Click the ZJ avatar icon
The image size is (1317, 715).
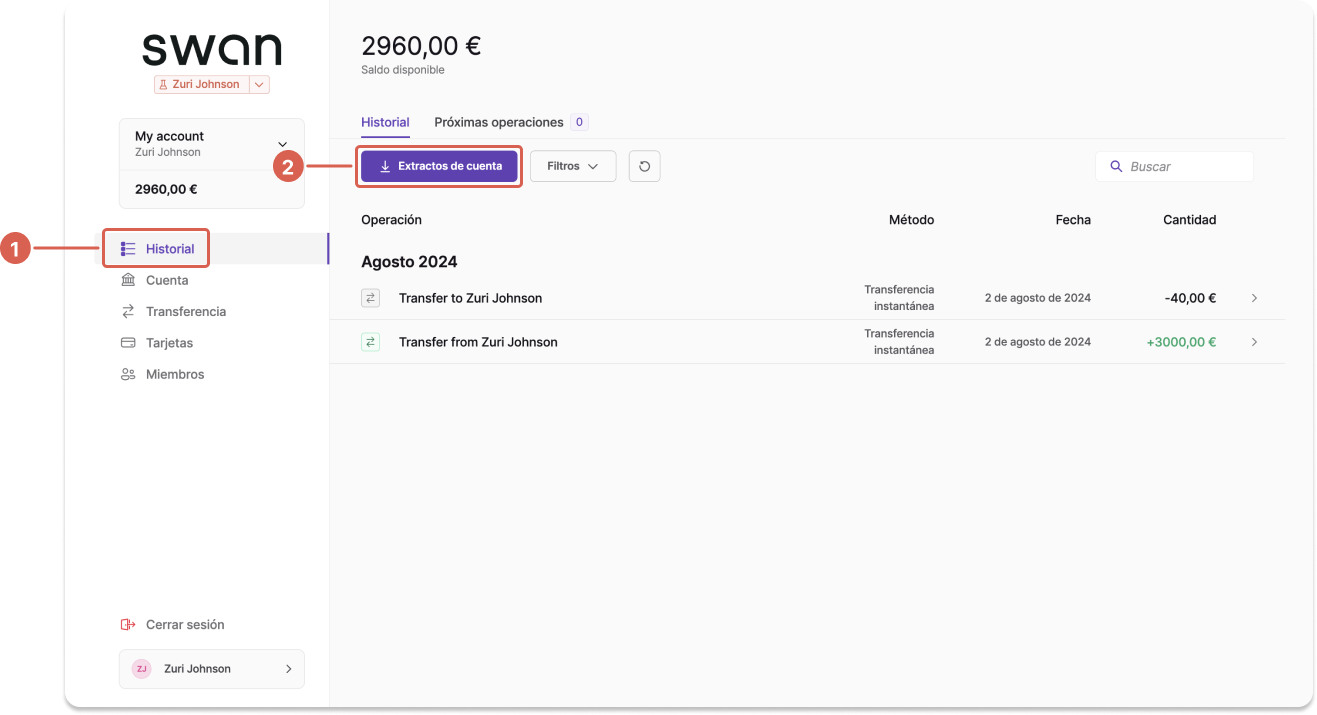coord(141,669)
